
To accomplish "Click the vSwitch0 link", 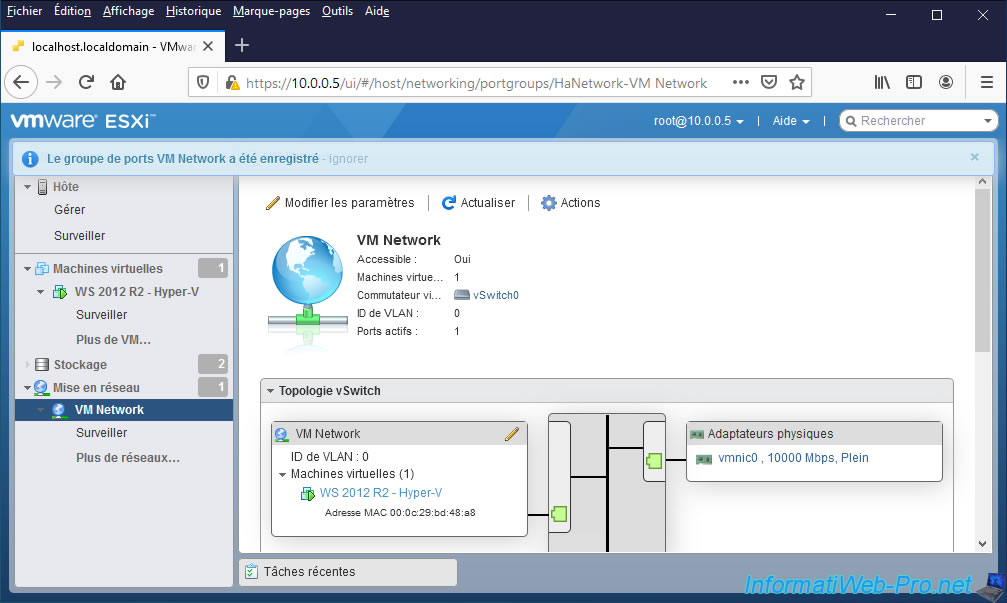I will (495, 295).
